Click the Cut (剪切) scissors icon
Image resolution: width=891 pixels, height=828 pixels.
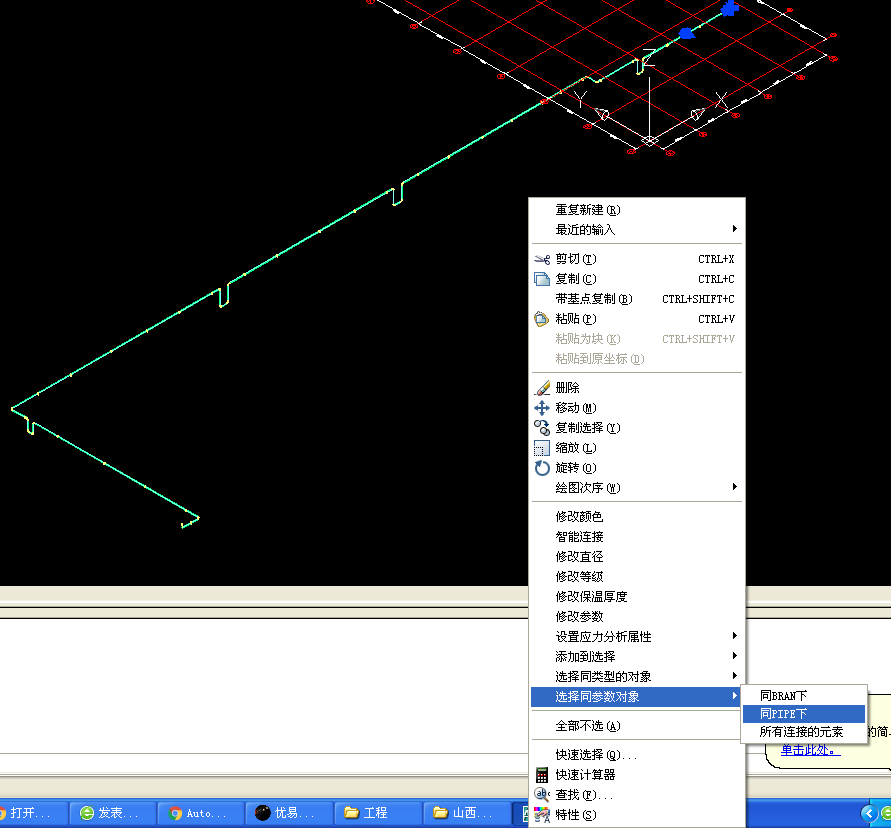tap(542, 259)
